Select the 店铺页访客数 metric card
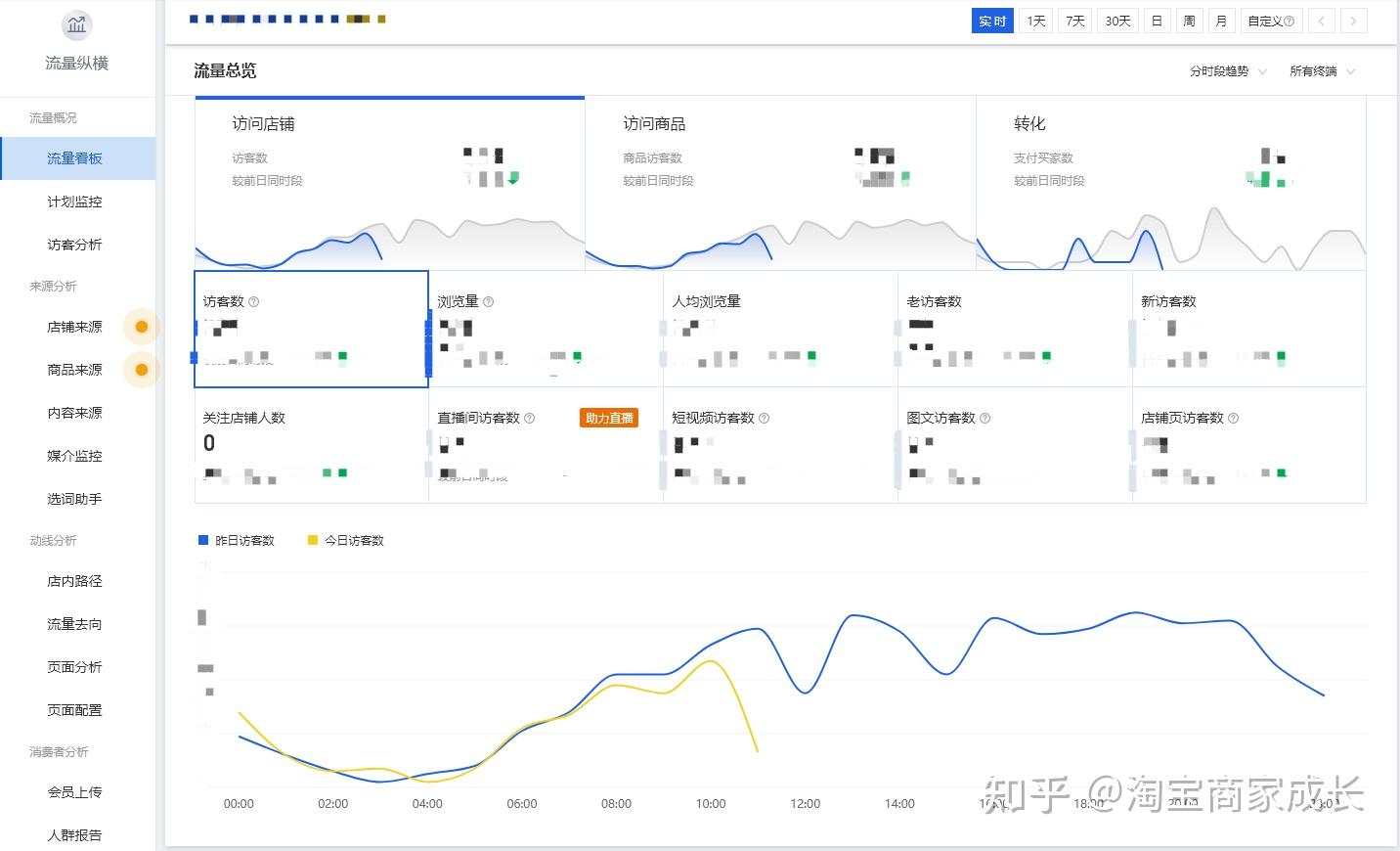This screenshot has width=1400, height=851. click(1249, 445)
